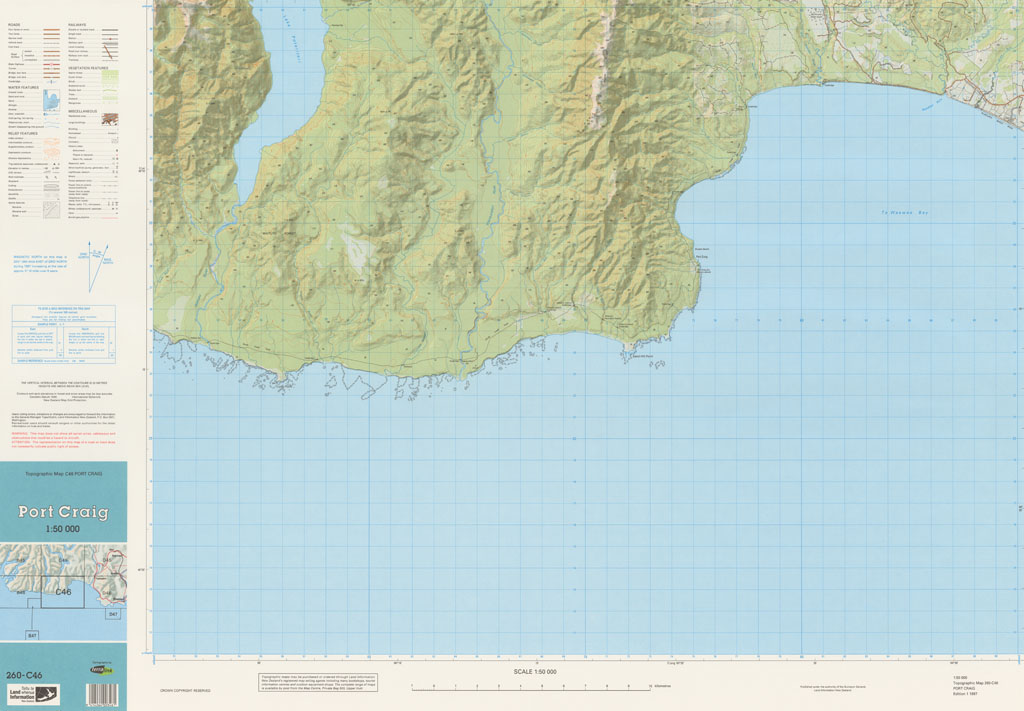Viewport: 1024px width, 711px height.
Task: Click the magnetic north arrow diagram
Action: (98, 267)
